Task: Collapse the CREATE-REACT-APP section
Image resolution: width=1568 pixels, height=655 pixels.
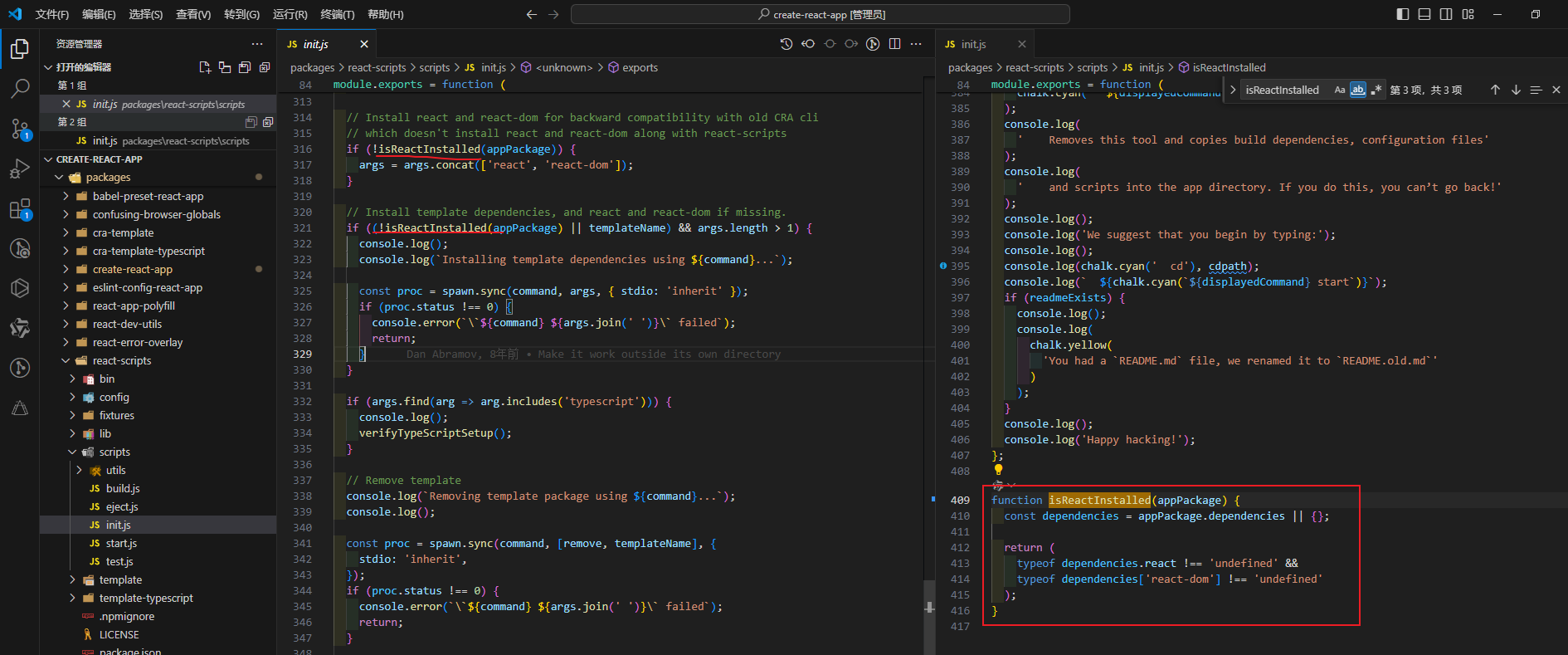Action: 48,159
